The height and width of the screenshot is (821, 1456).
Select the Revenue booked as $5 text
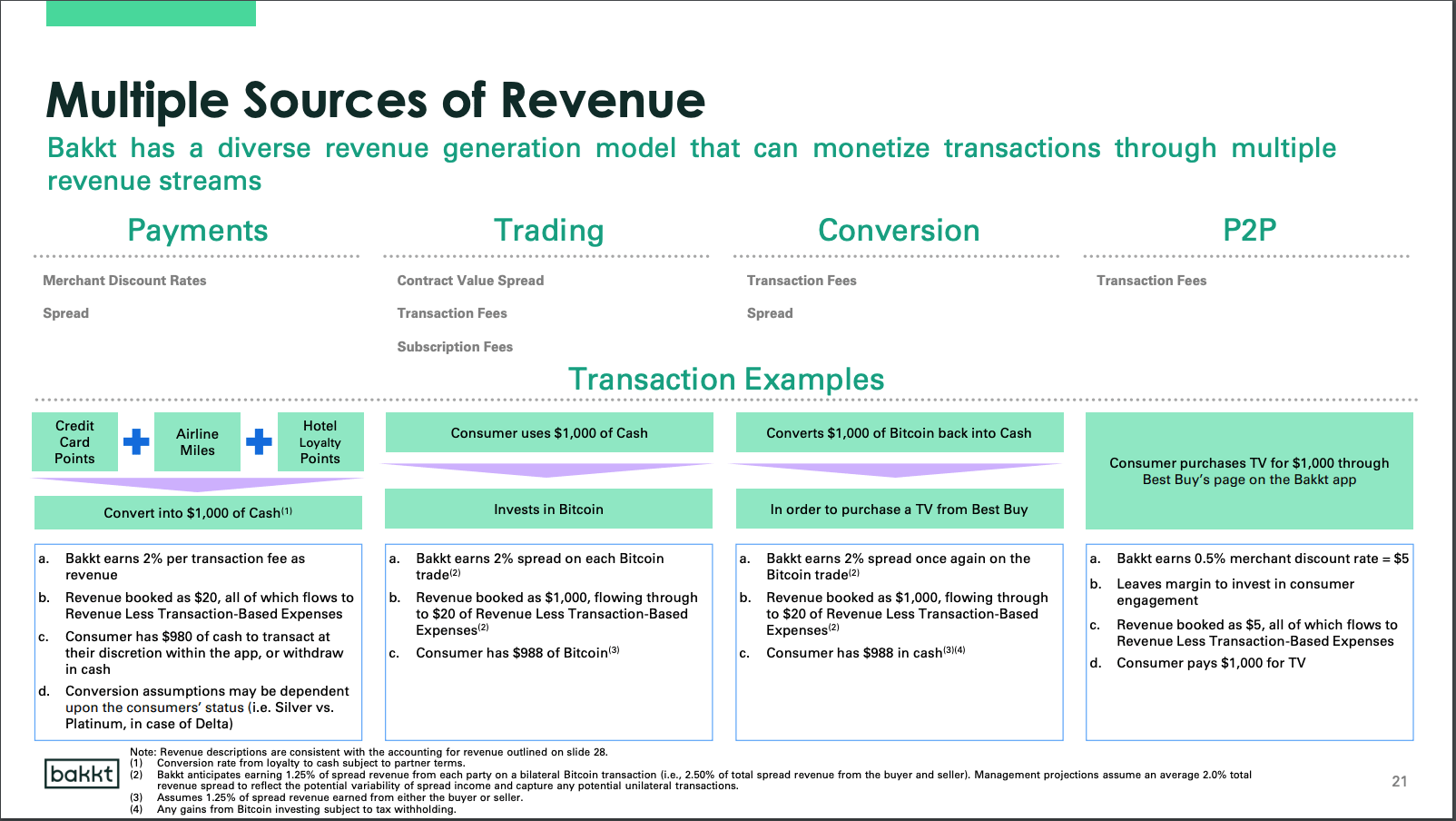[1257, 633]
